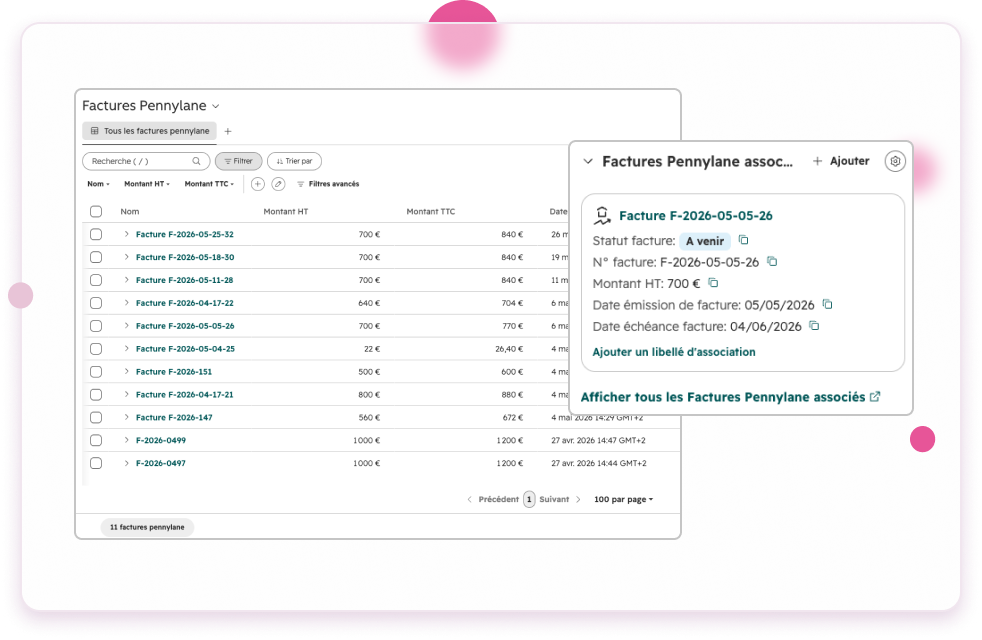
Task: Copy the Statut facture value
Action: pyautogui.click(x=743, y=240)
